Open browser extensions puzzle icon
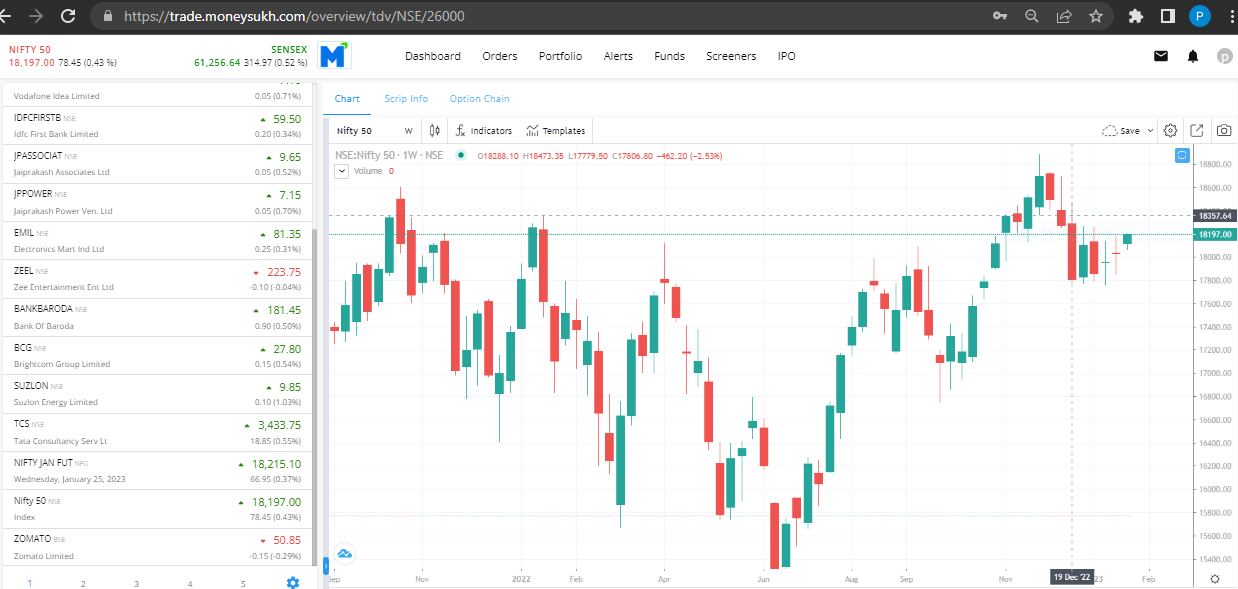This screenshot has height=589, width=1238. pyautogui.click(x=1135, y=16)
